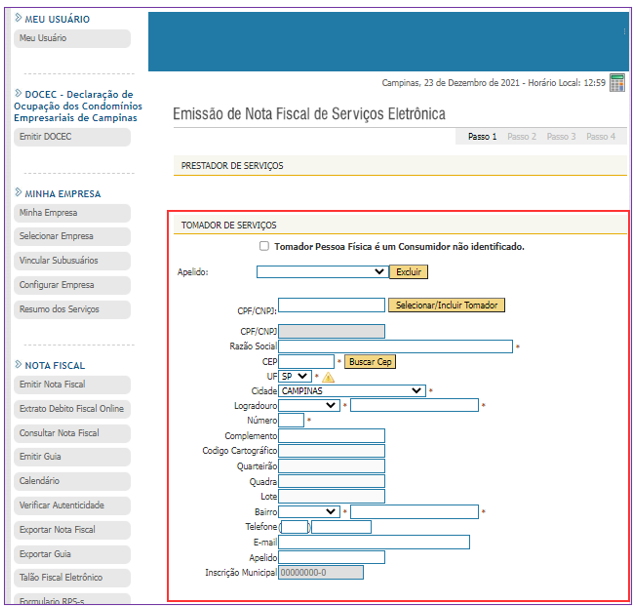Click the Telefone area code field
Viewport: 636px width, 610px height.
point(294,527)
